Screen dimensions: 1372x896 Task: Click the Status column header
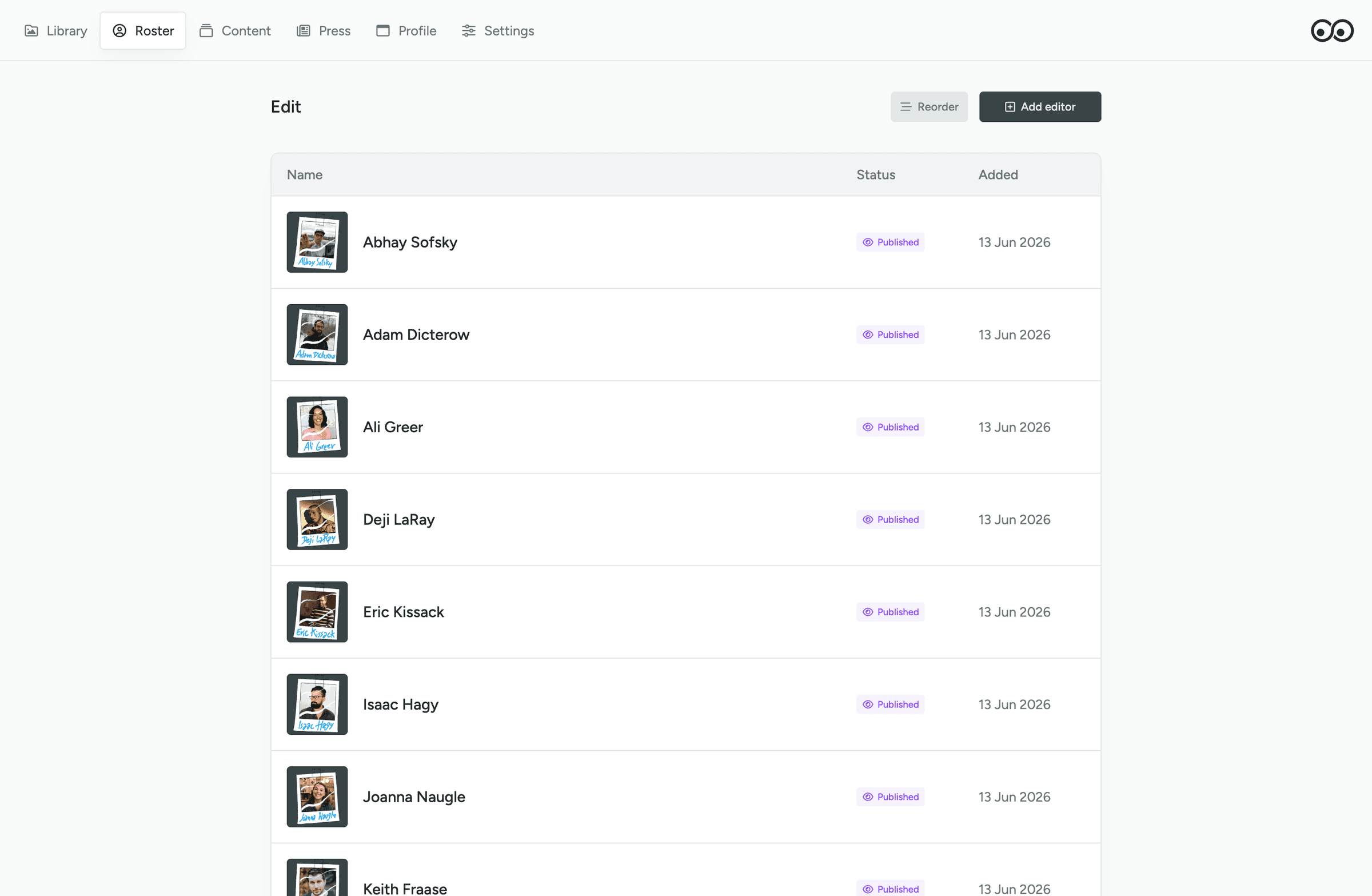coord(876,175)
